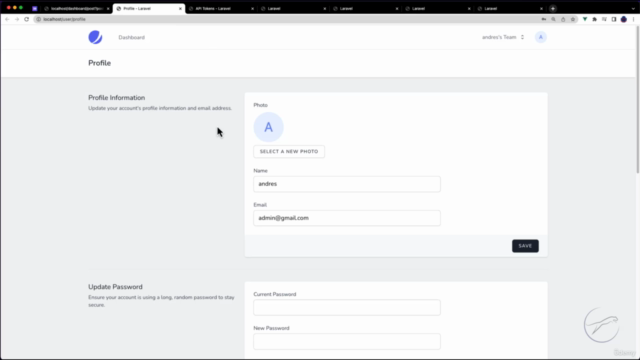Click the Profile Information heading

point(117,98)
